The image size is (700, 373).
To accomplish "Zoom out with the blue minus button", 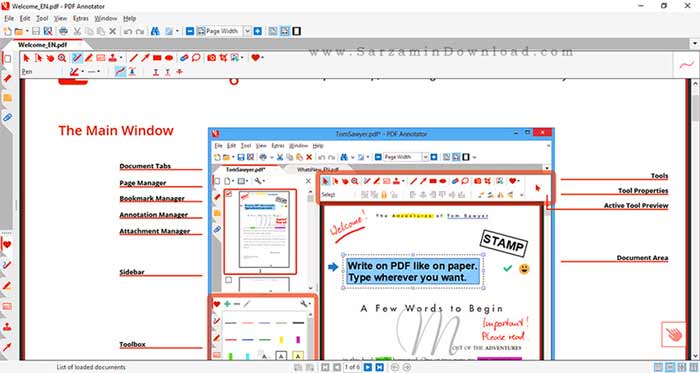I will point(190,31).
